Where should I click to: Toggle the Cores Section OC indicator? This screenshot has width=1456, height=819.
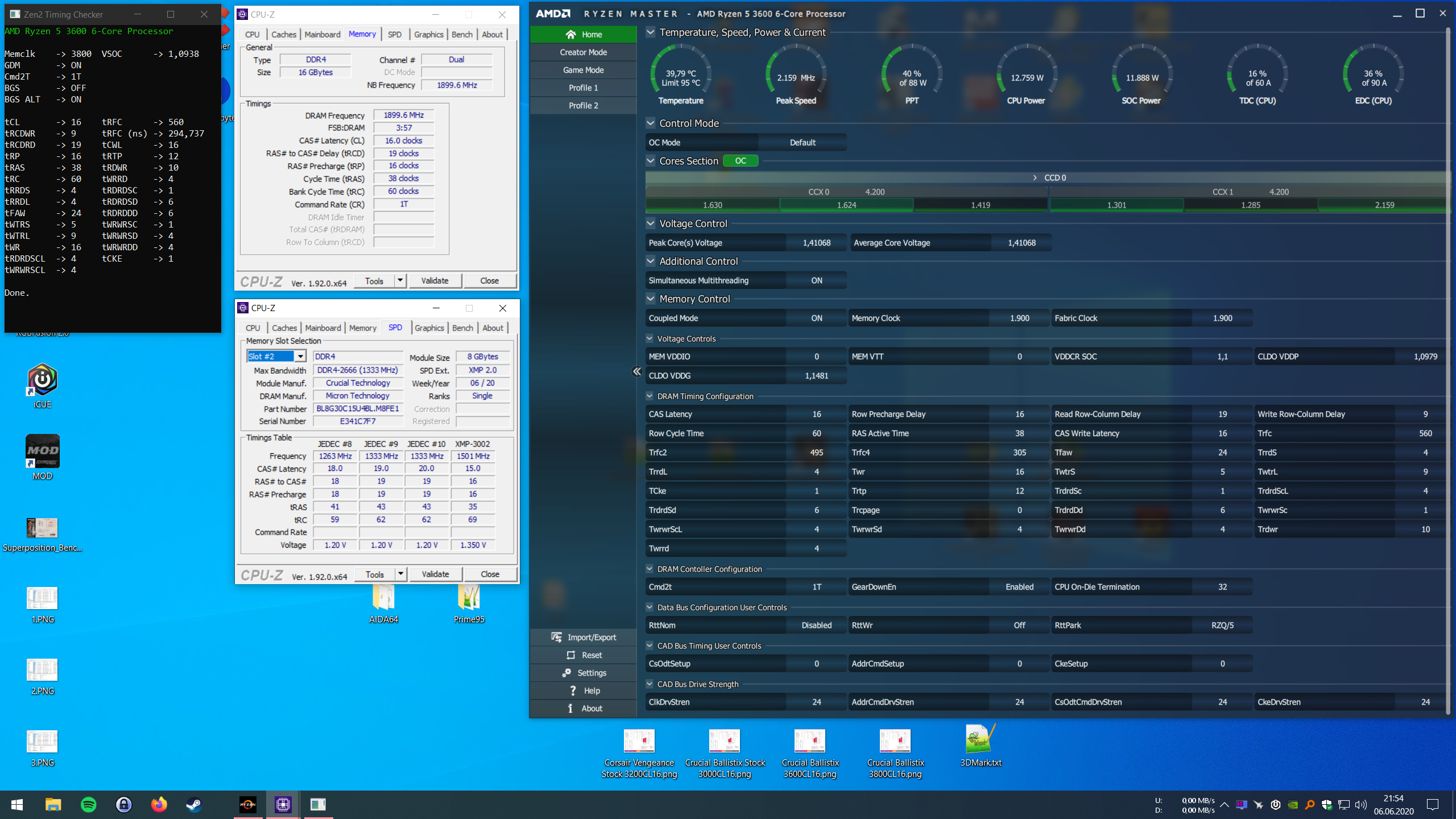pos(740,161)
